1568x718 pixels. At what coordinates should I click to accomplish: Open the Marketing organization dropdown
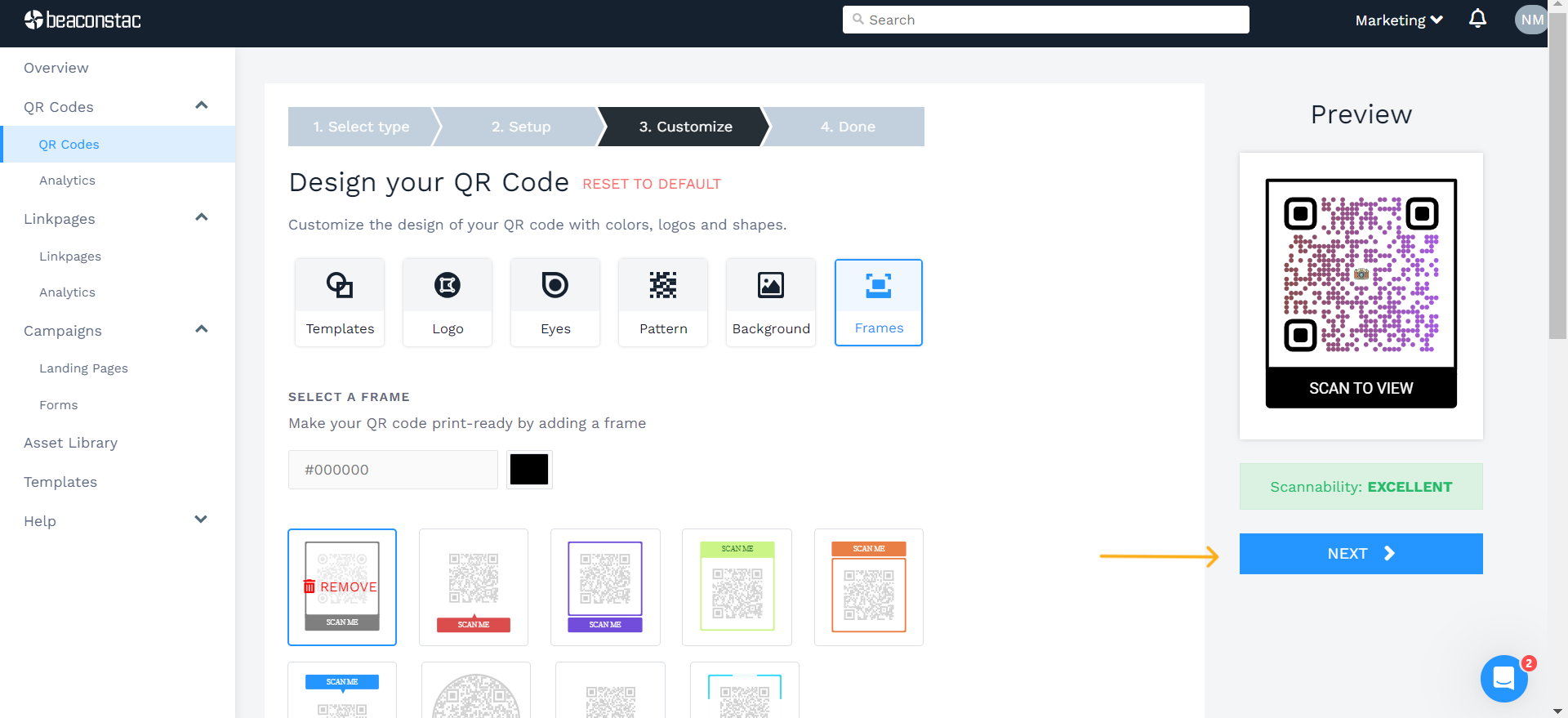1399,20
